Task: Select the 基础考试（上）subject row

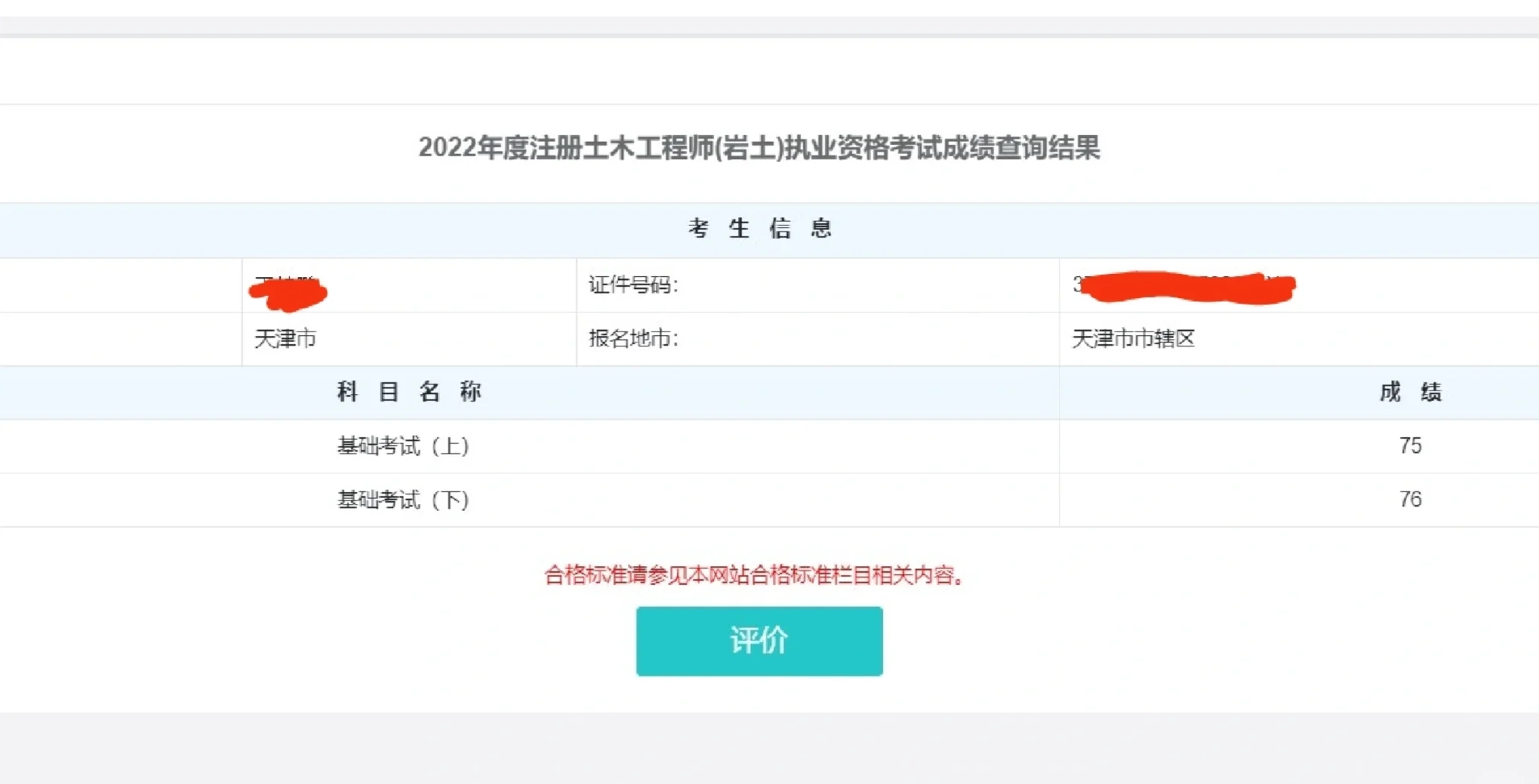Action: [403, 446]
